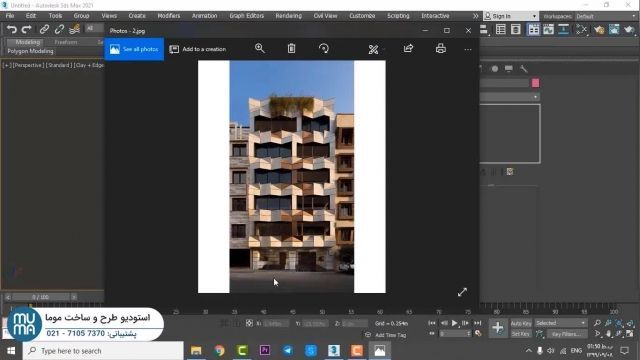
Task: Open the selection filter All dropdown
Action: click(94, 28)
